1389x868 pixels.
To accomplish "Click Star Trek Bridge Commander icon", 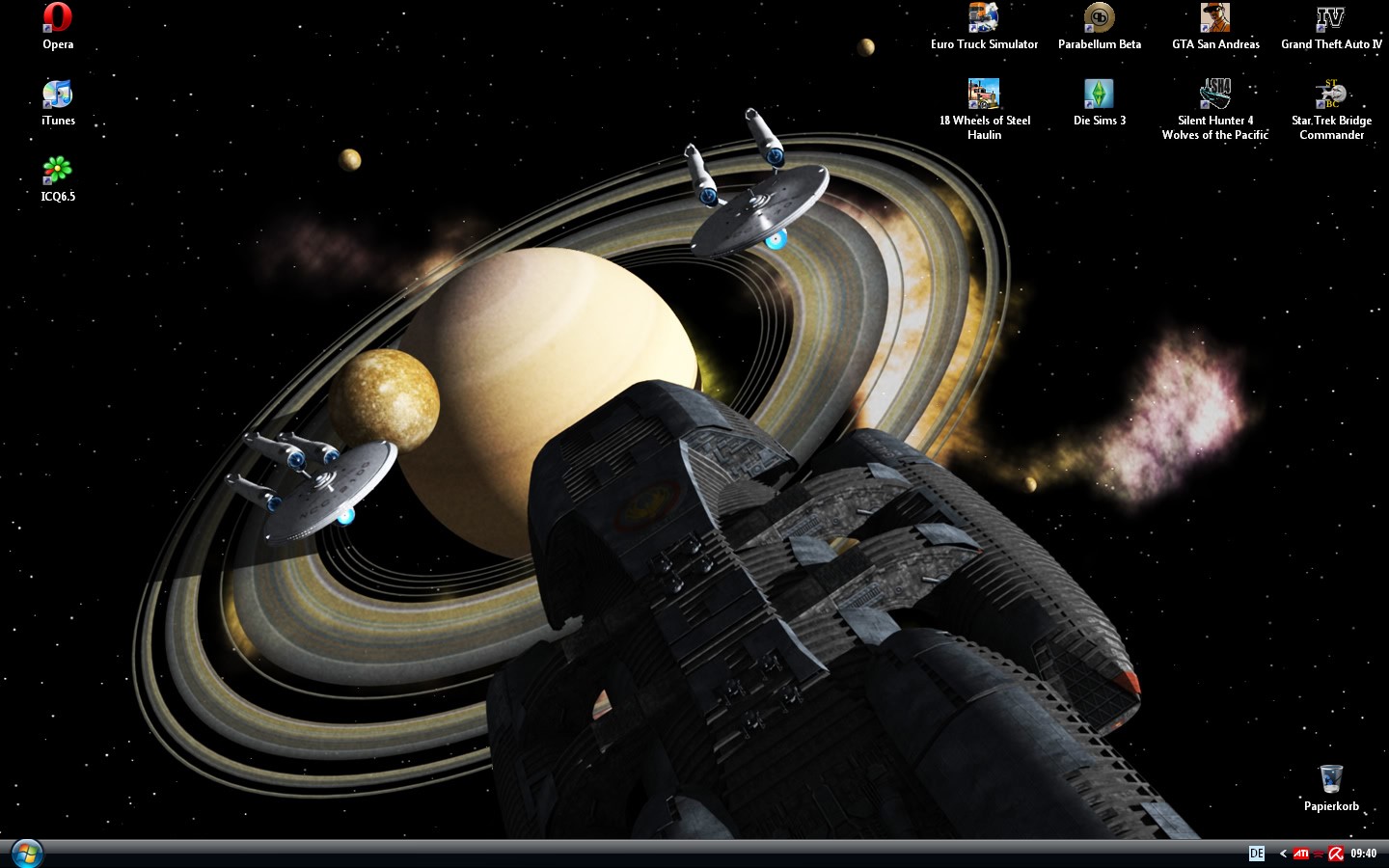I will (x=1331, y=95).
